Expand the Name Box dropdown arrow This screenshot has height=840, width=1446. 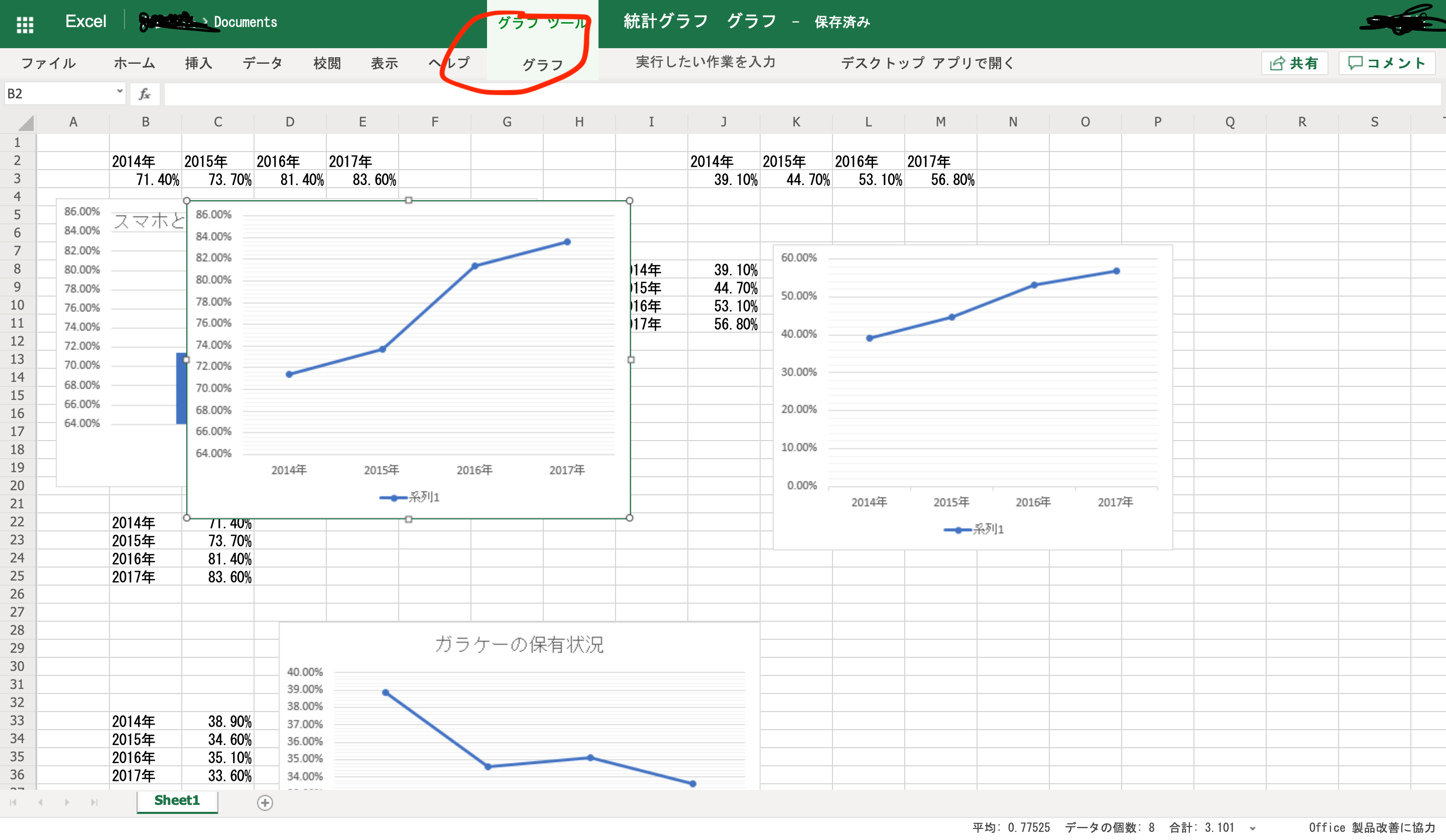(x=119, y=92)
